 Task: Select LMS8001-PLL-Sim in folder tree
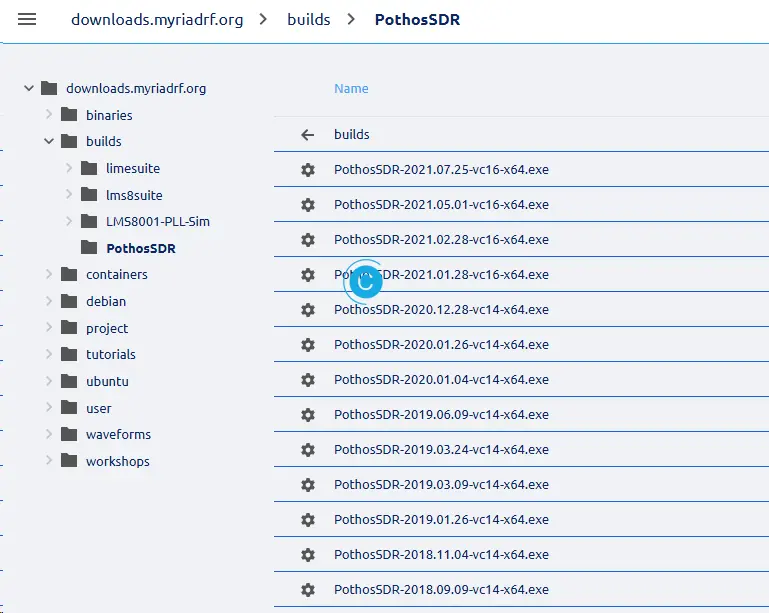157,222
